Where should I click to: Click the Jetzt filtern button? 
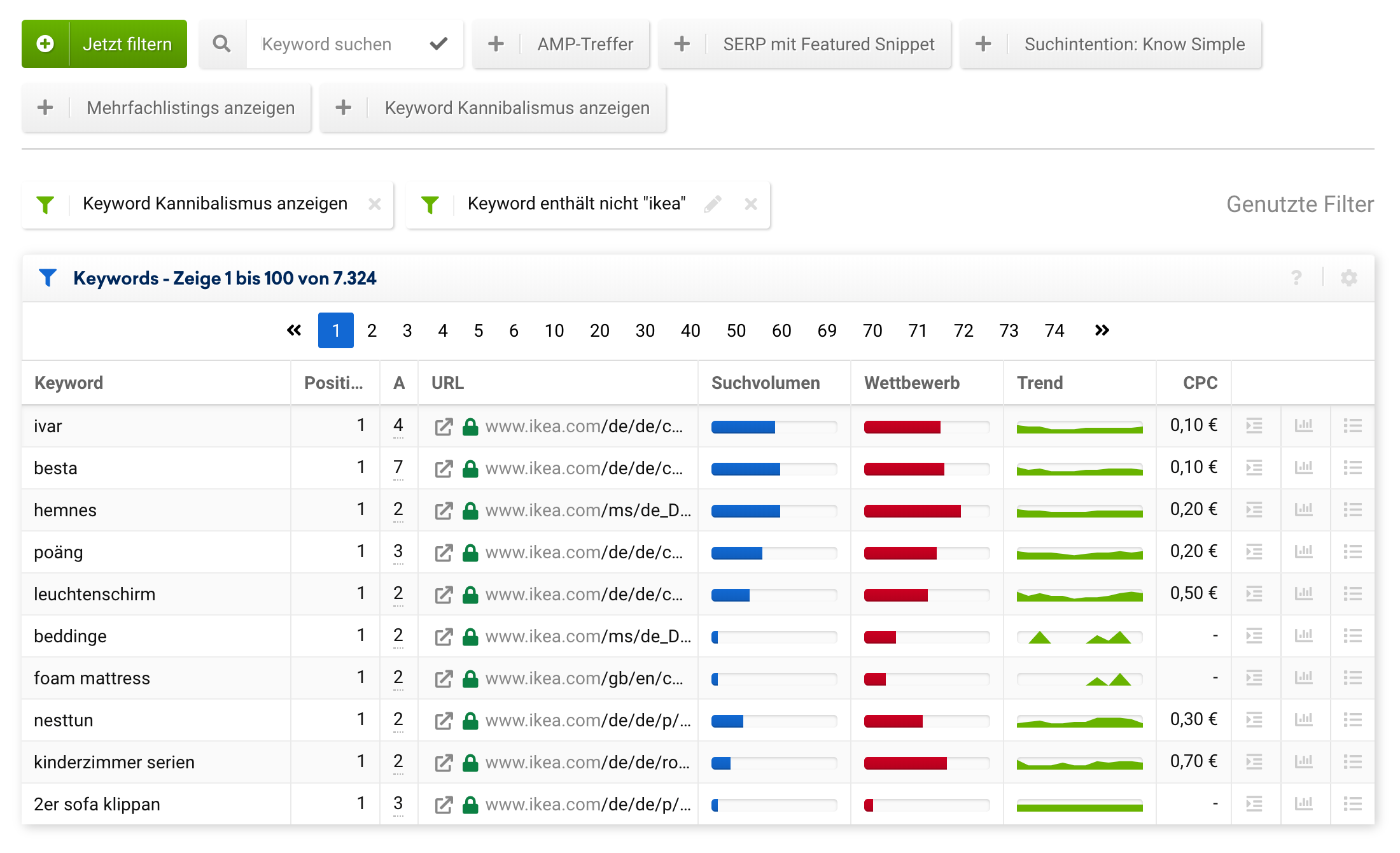(x=127, y=44)
